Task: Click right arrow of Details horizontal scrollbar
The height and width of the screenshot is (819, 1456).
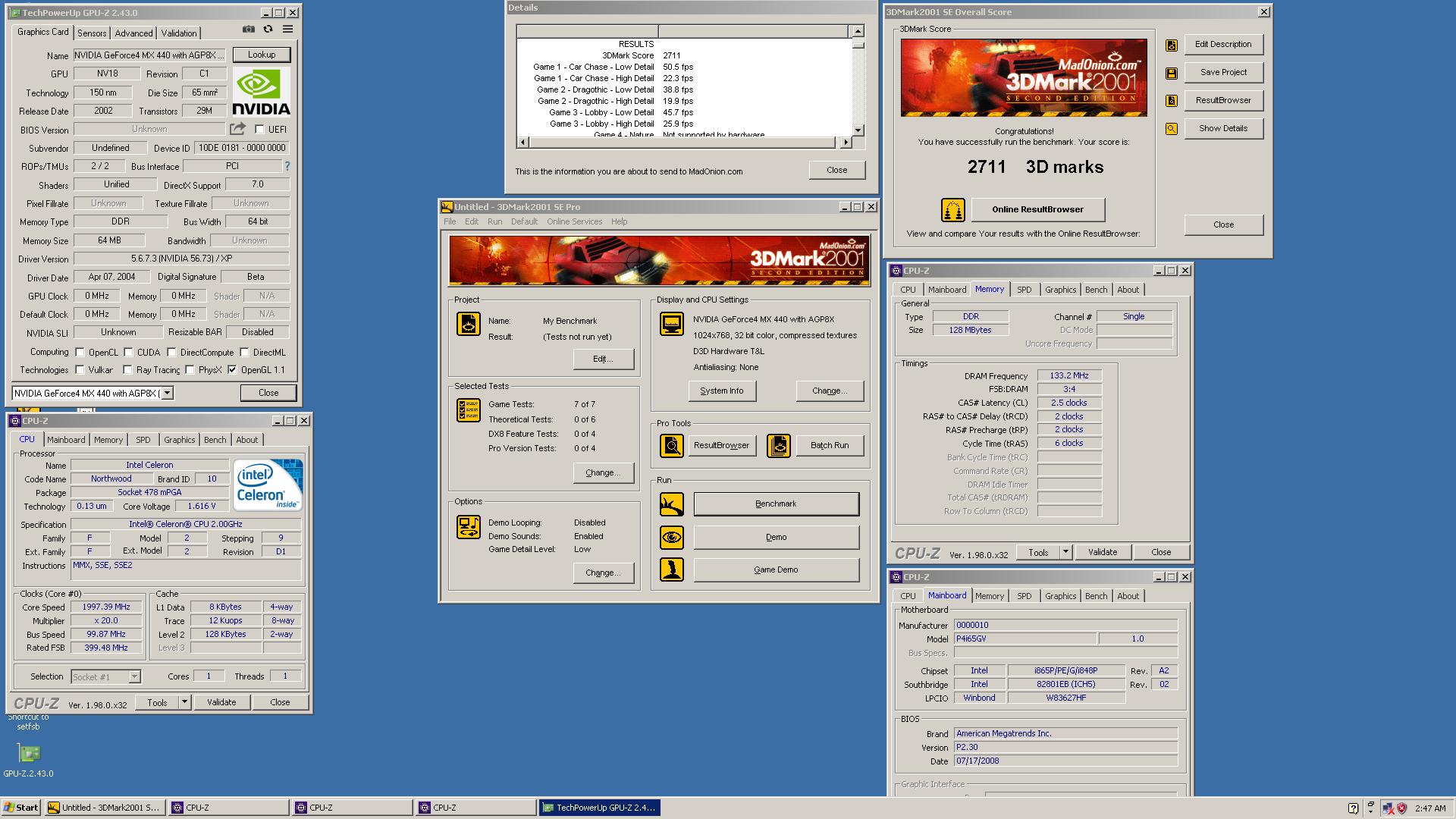Action: pyautogui.click(x=846, y=142)
